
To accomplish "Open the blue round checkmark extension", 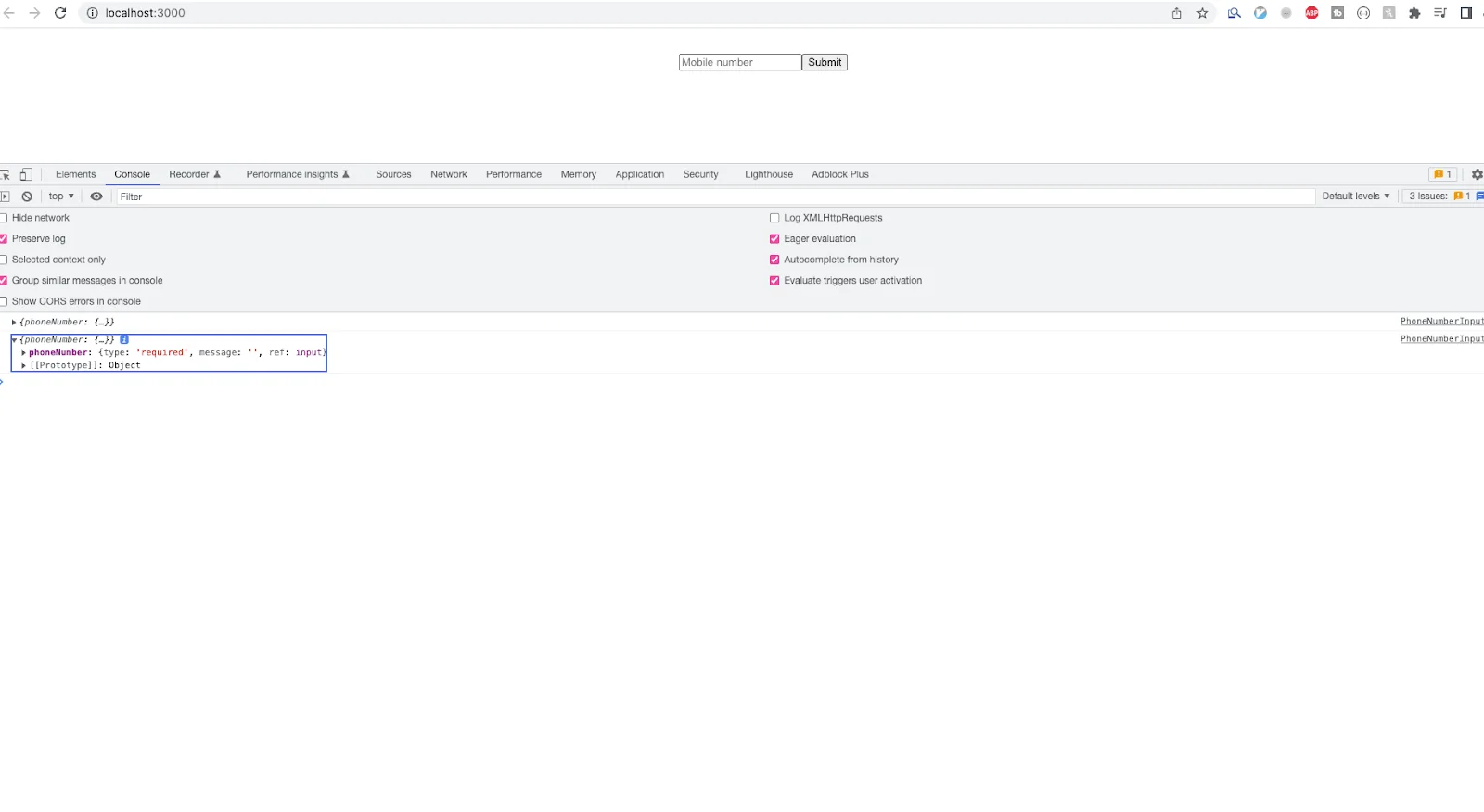I will [x=1260, y=13].
